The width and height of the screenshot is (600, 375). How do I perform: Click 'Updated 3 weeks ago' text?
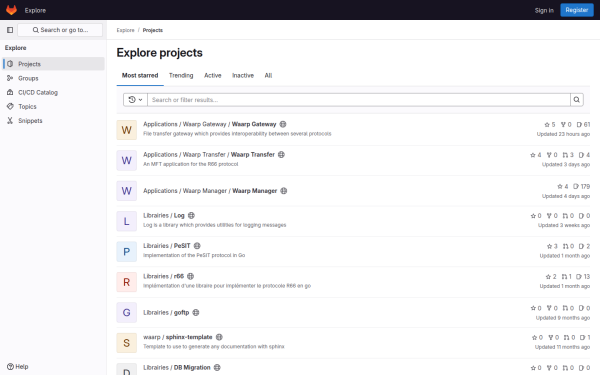click(564, 225)
